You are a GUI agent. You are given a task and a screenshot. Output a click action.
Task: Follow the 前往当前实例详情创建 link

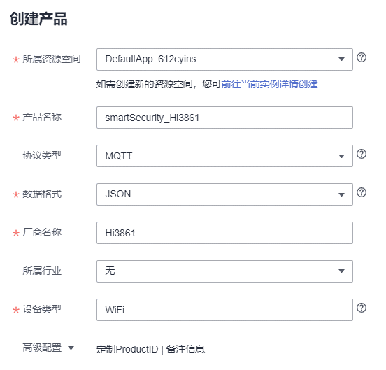(269, 84)
